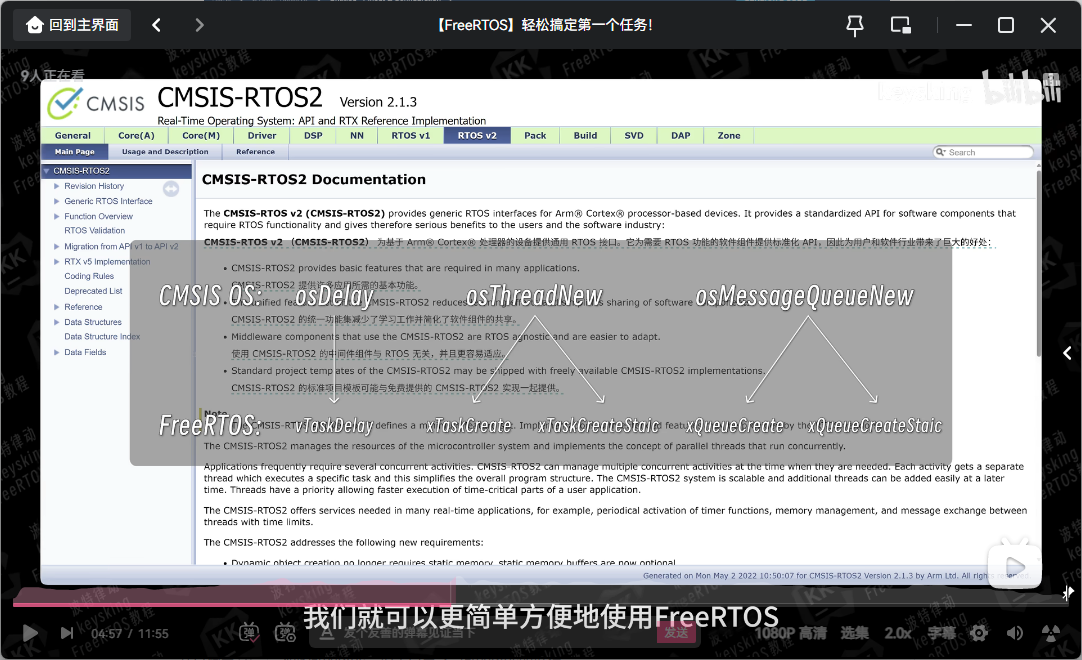Change the 2.0x playback speed

point(898,633)
